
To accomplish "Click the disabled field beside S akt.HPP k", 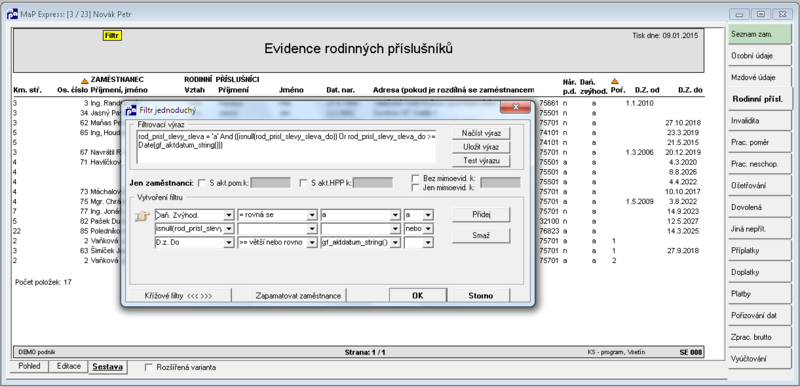I will coord(373,183).
